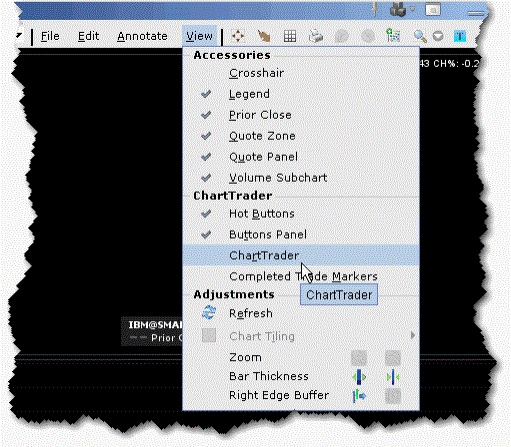Screen dimensions: 511x447
Task: Click the crosshair toolbar icon
Action: (238, 36)
